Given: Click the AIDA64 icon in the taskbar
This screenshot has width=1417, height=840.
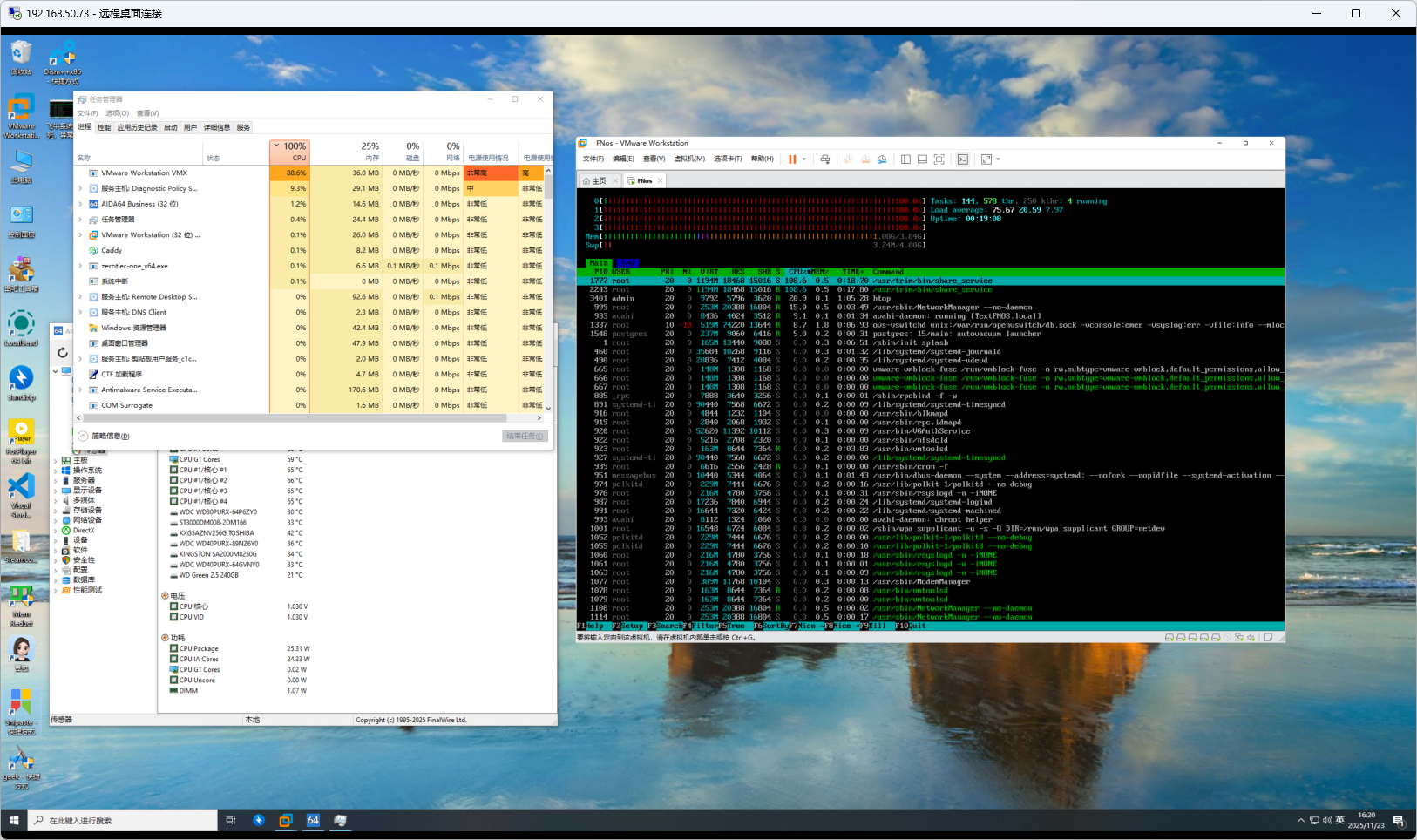Looking at the screenshot, I should [313, 821].
